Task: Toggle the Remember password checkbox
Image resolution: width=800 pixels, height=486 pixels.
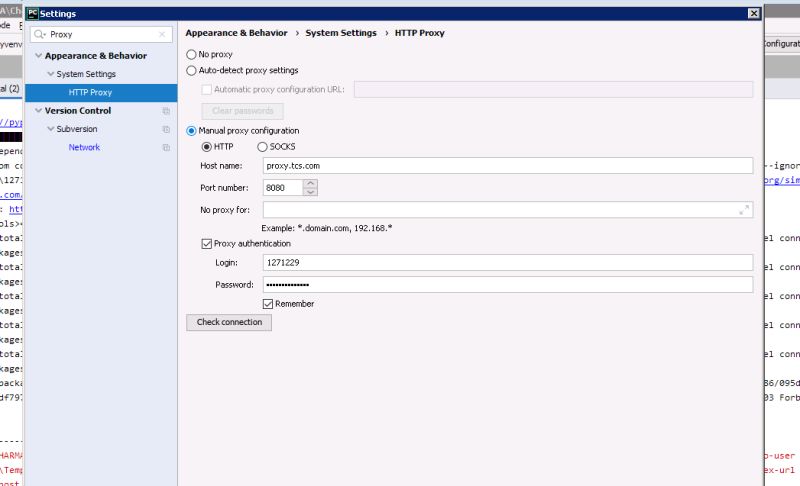Action: [x=268, y=304]
